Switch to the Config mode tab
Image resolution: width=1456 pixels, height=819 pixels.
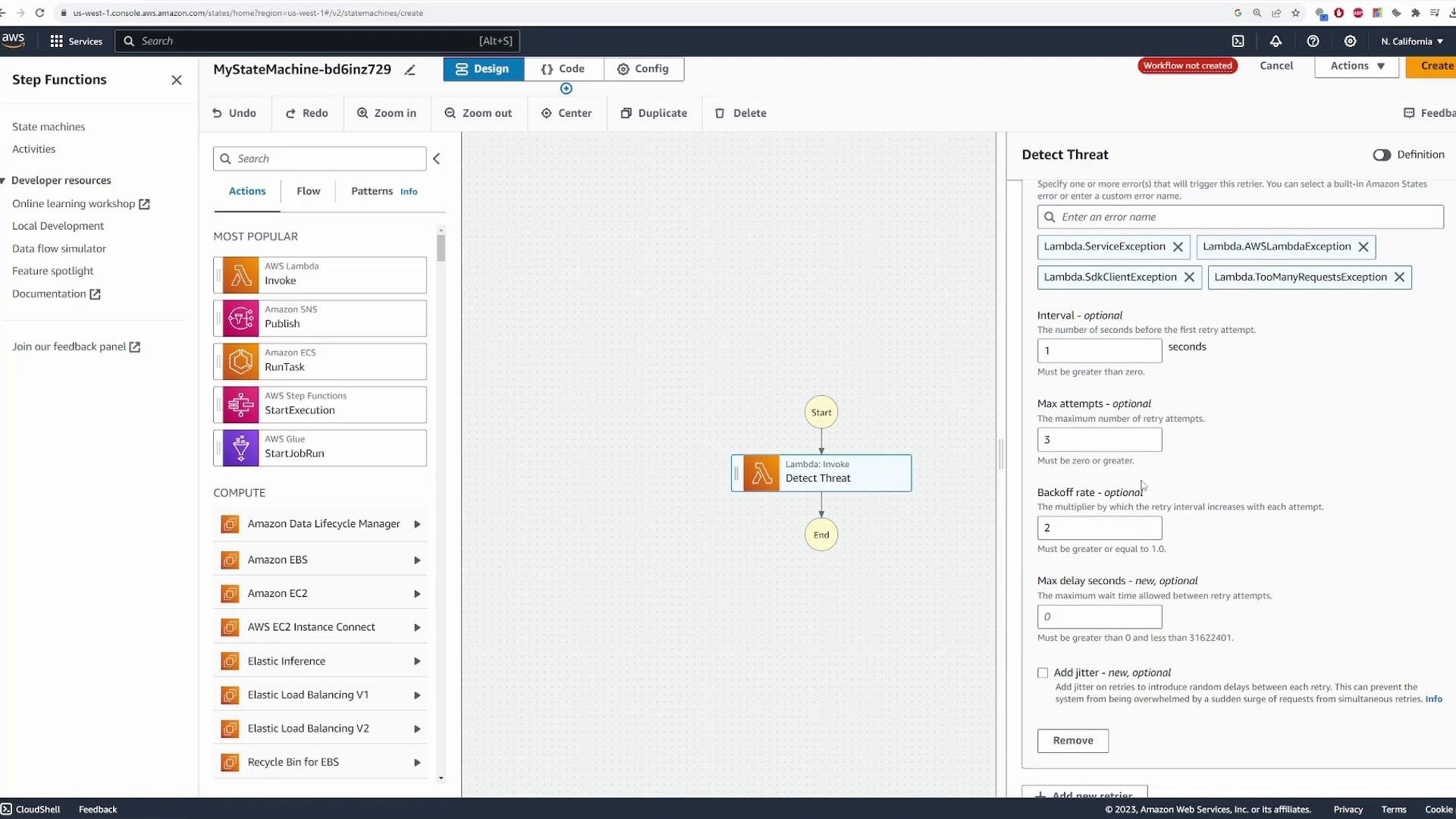coord(644,69)
